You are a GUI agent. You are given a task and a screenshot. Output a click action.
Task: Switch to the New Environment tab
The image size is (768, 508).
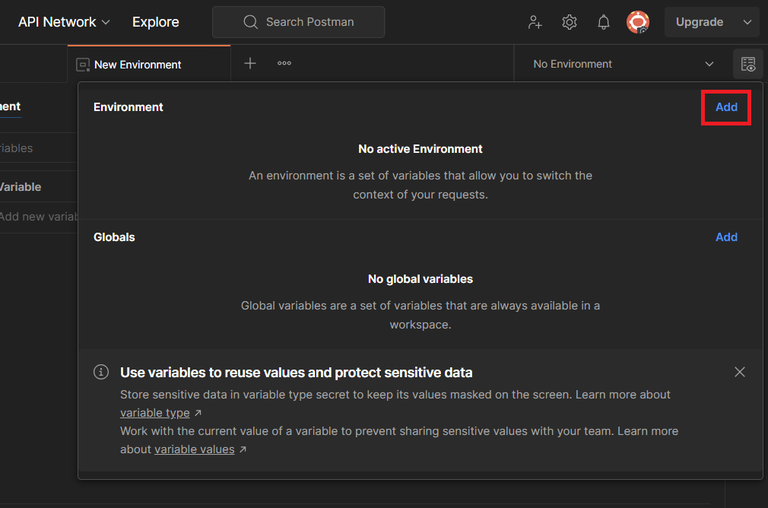(137, 65)
